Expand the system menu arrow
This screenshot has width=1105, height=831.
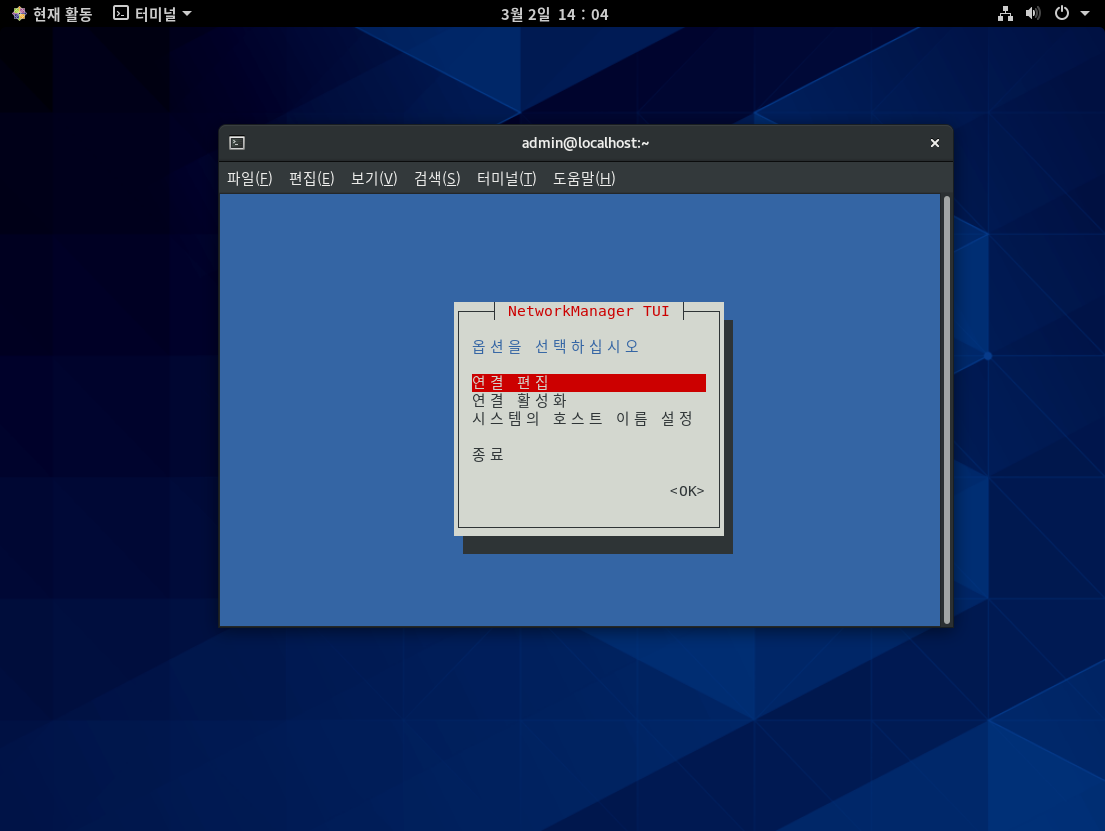click(1085, 13)
